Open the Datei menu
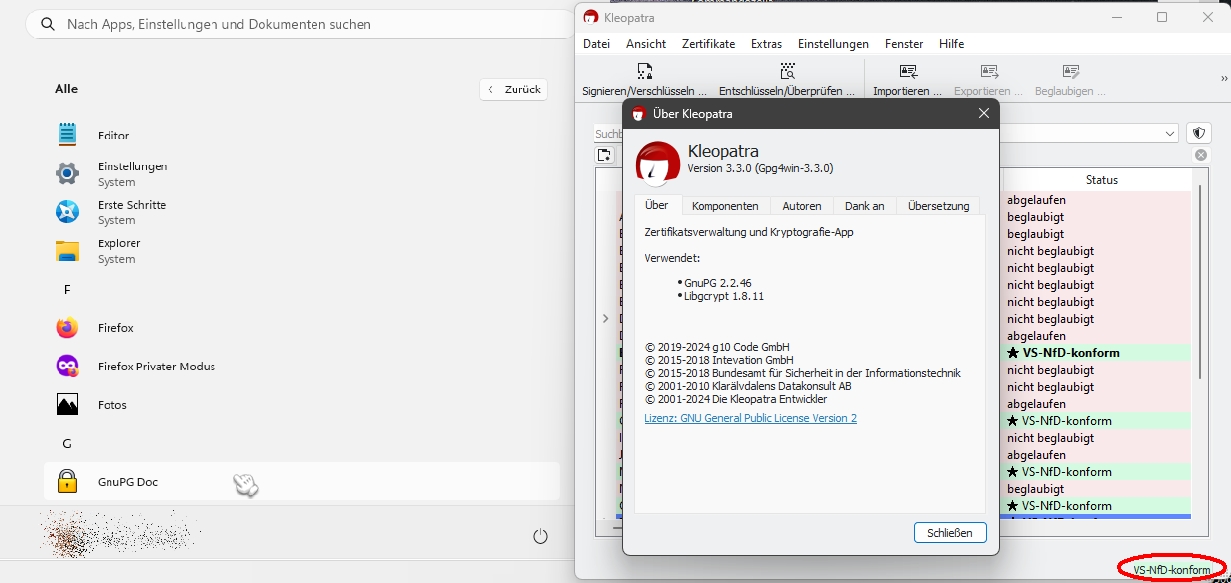The height and width of the screenshot is (583, 1231). [596, 44]
